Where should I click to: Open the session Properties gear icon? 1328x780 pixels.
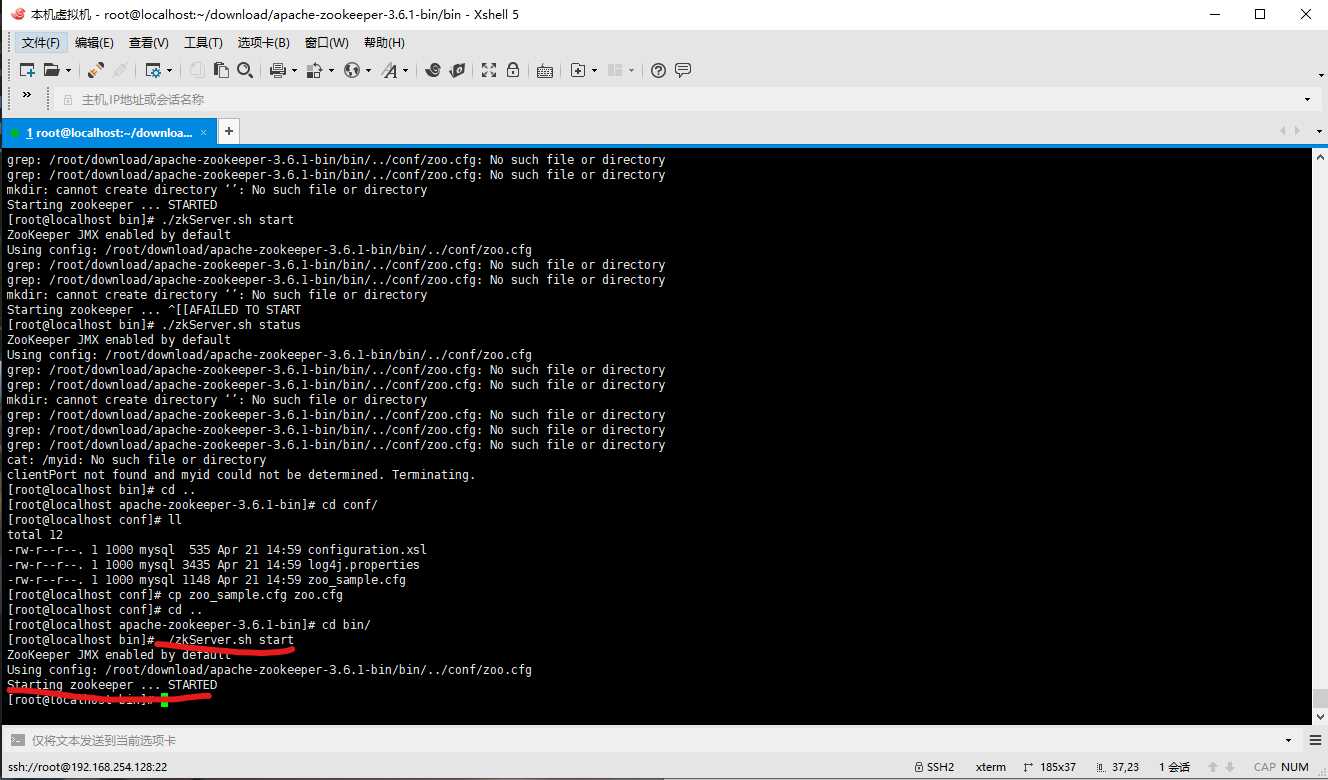pyautogui.click(x=154, y=70)
